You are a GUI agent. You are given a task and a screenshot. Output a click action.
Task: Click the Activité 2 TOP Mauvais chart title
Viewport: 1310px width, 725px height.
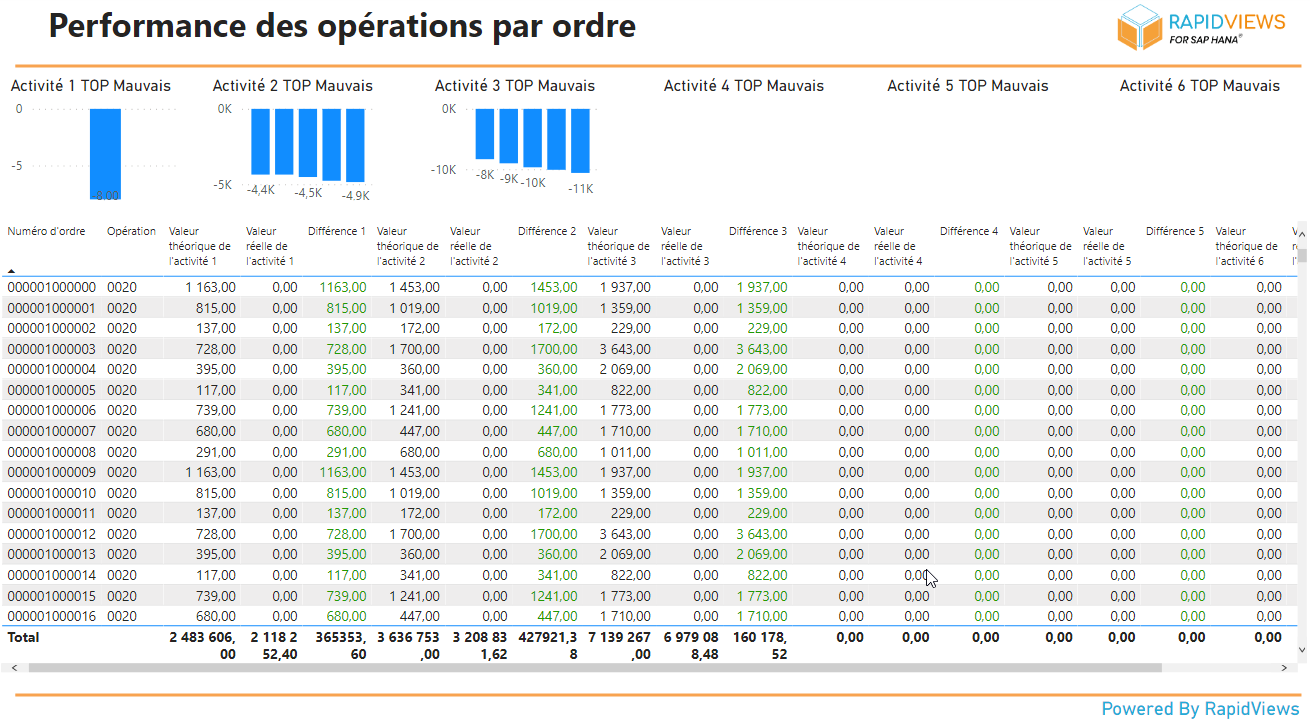293,86
